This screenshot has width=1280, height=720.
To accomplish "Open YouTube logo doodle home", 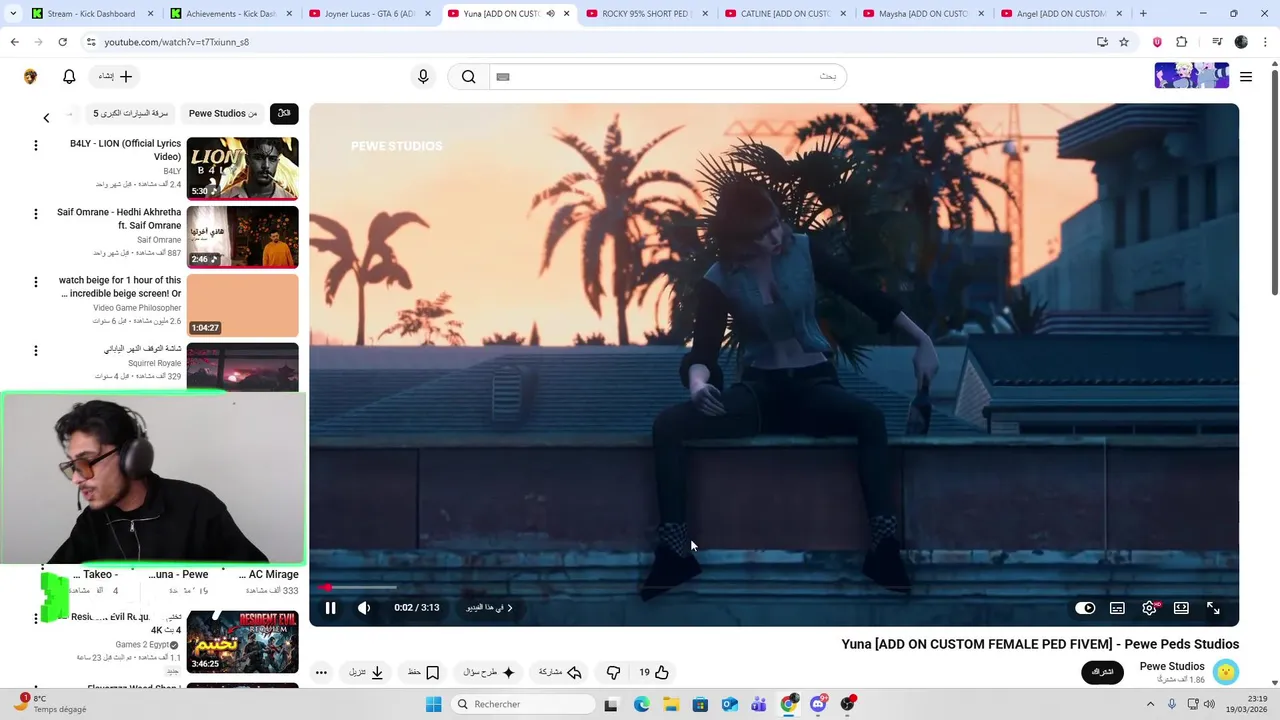I will coord(1191,76).
